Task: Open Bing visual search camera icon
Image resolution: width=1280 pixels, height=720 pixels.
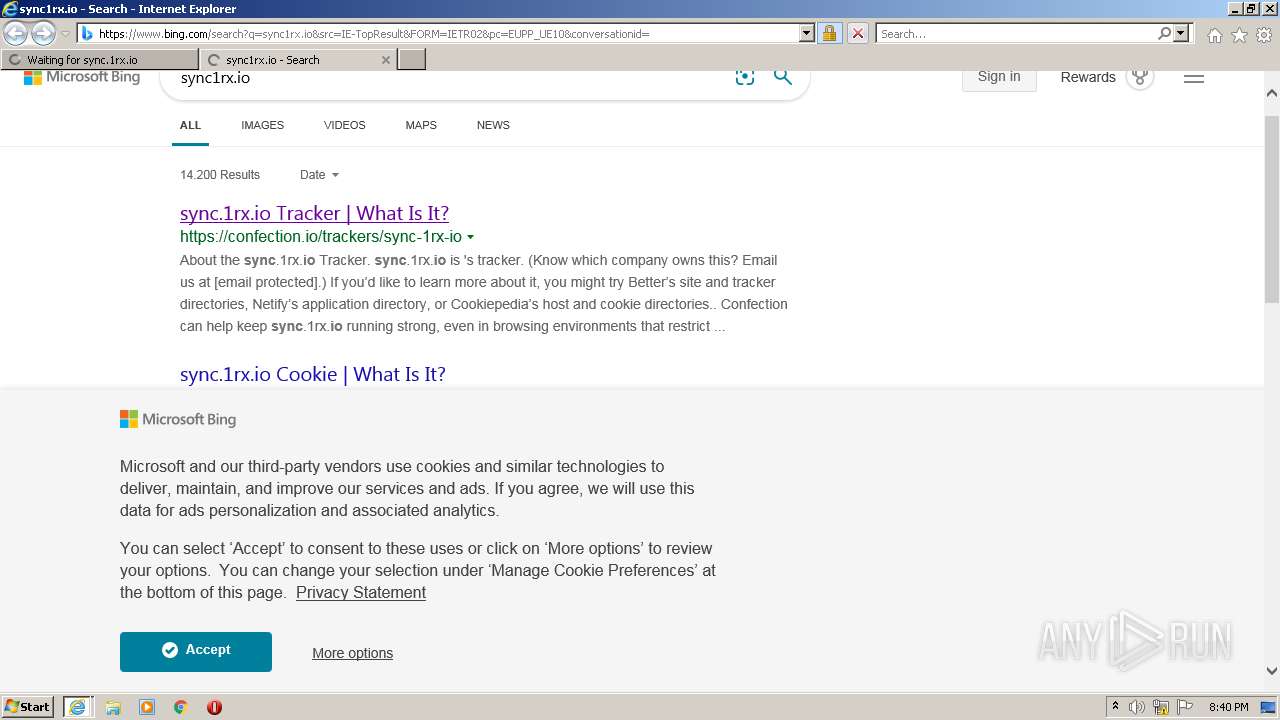Action: (745, 77)
